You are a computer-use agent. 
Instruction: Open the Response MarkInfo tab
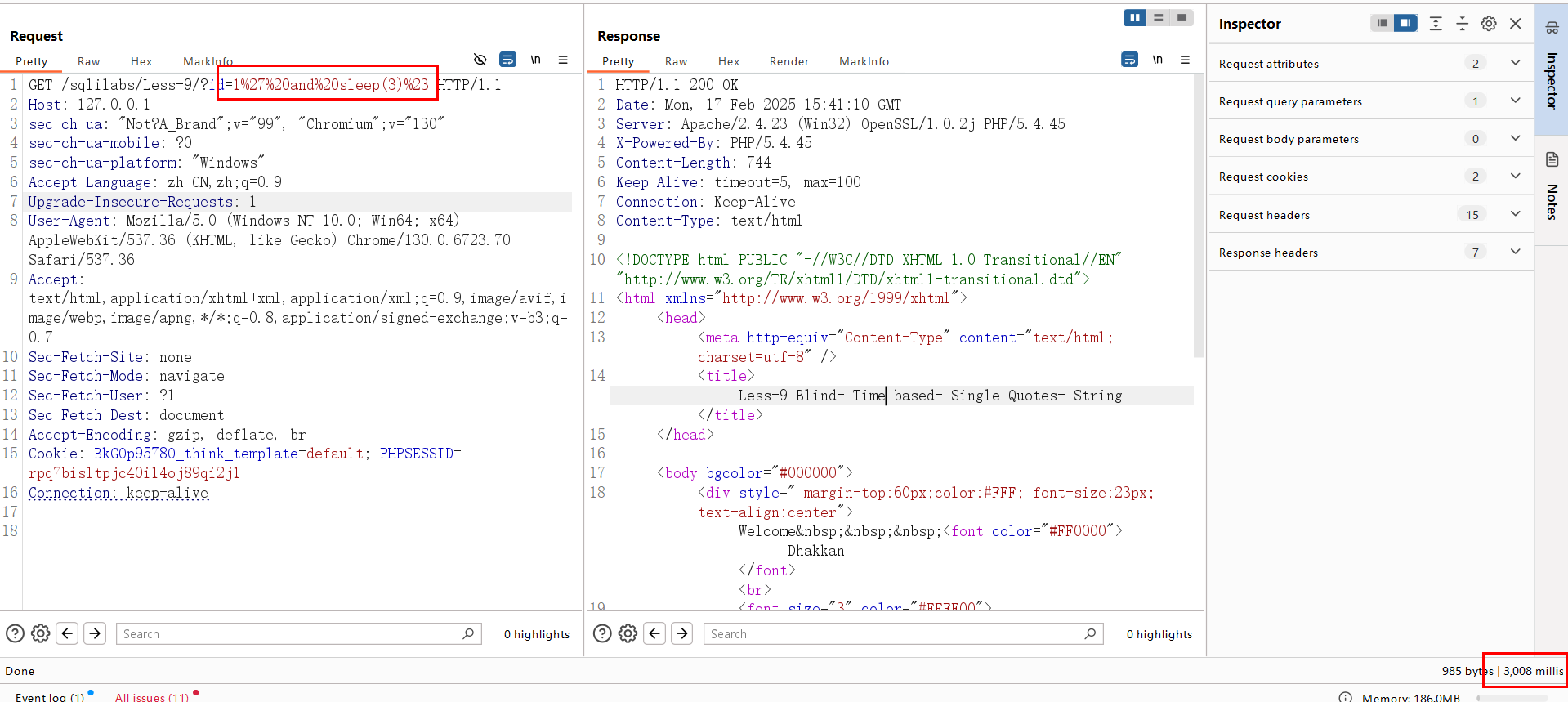864,61
